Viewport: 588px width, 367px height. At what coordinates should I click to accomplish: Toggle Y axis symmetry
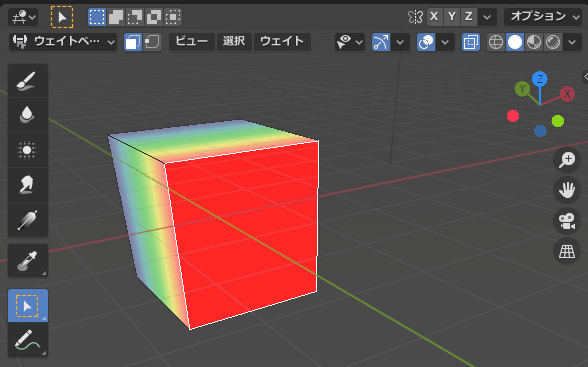tap(452, 17)
